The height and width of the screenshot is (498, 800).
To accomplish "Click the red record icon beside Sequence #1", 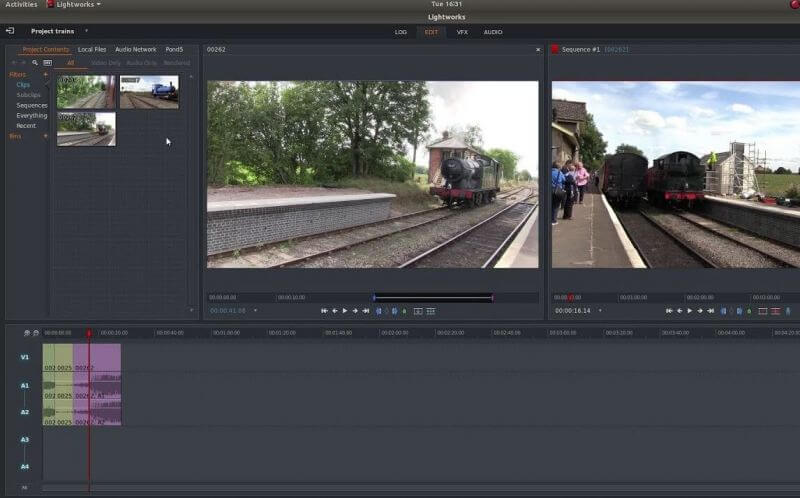I will (x=555, y=49).
